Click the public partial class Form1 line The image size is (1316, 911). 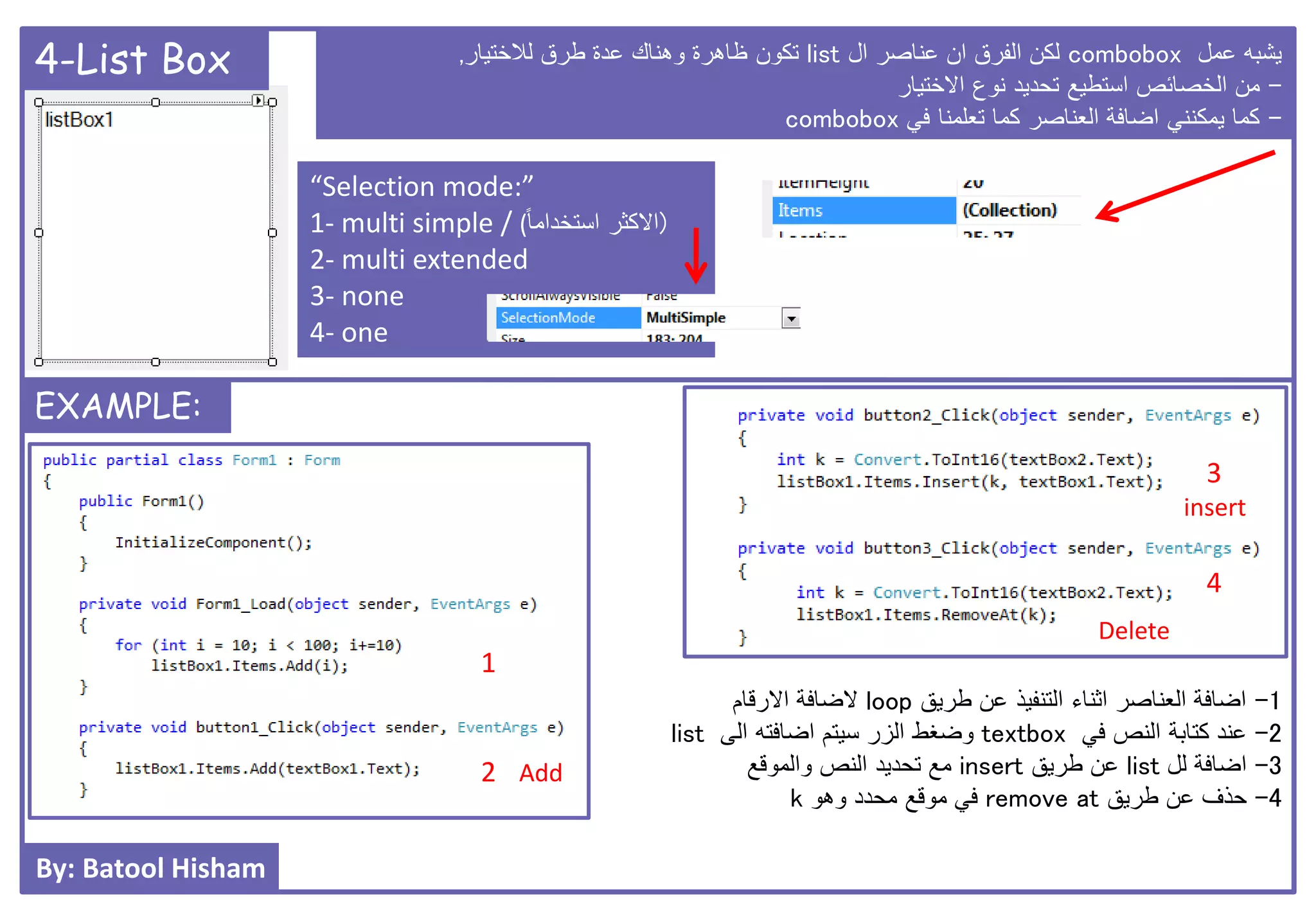click(191, 460)
